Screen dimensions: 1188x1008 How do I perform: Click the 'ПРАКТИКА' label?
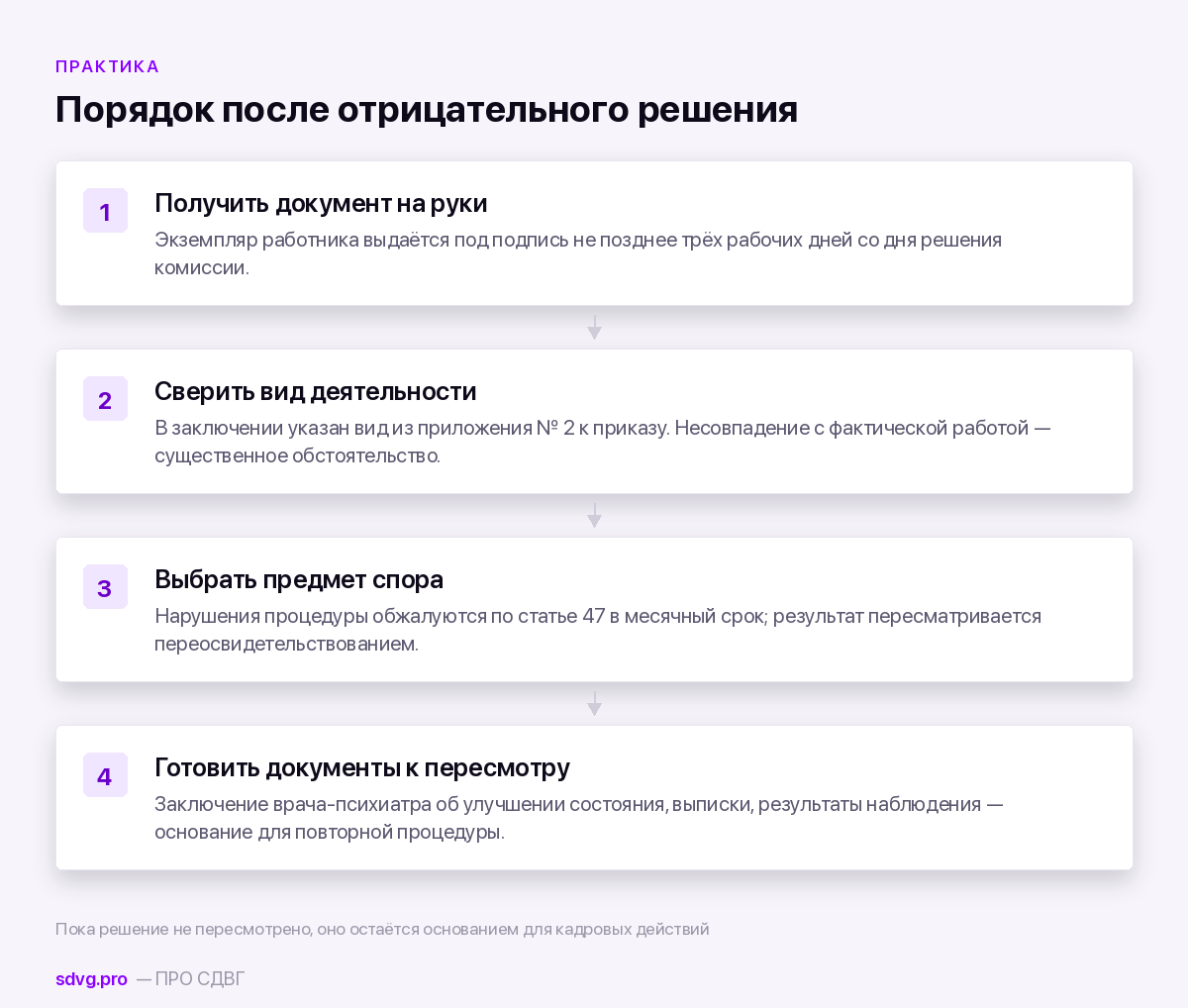[x=107, y=66]
